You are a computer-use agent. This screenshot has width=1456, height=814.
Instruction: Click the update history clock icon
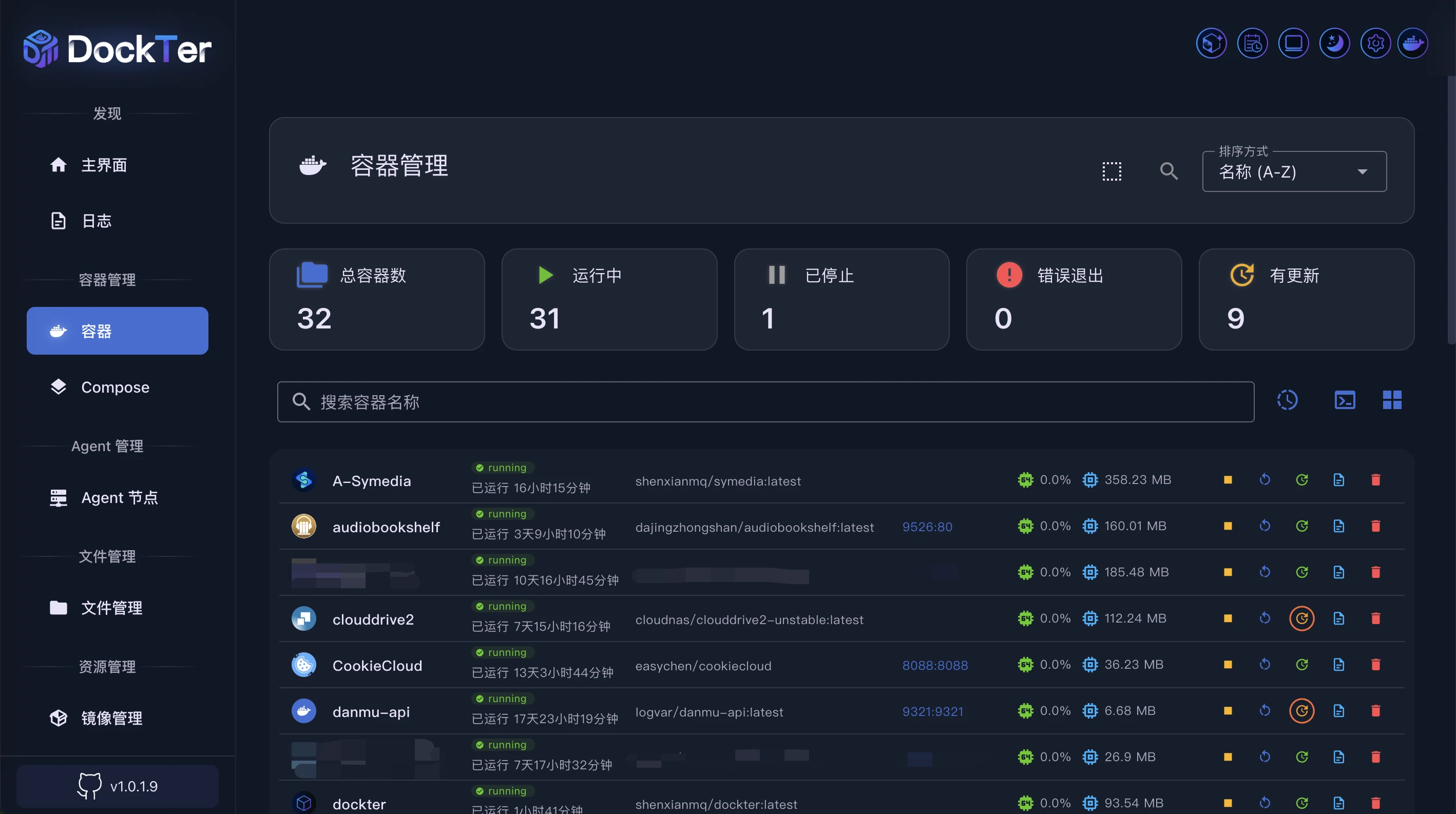click(x=1287, y=400)
